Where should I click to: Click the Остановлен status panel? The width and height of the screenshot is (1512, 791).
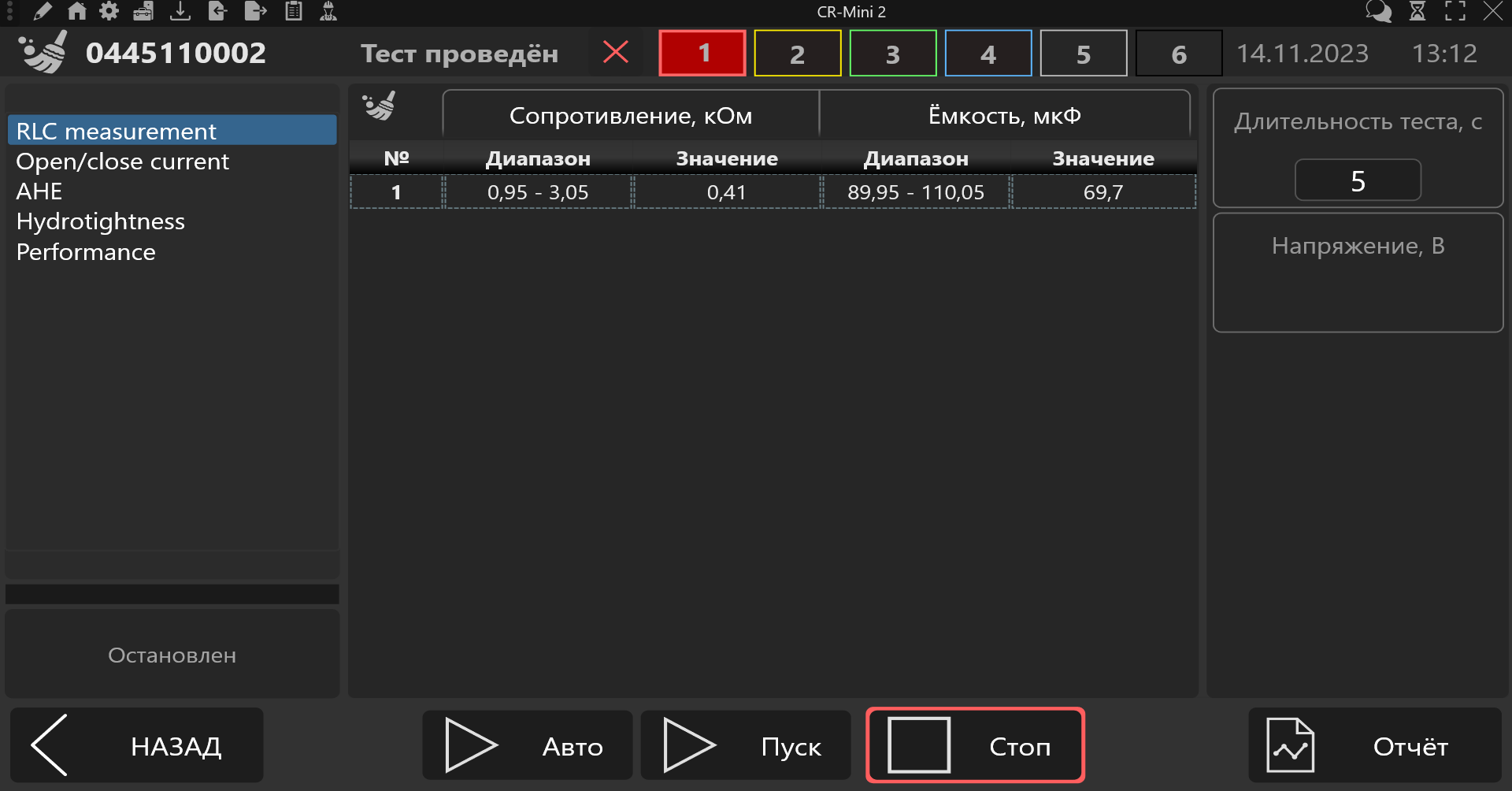pyautogui.click(x=172, y=654)
